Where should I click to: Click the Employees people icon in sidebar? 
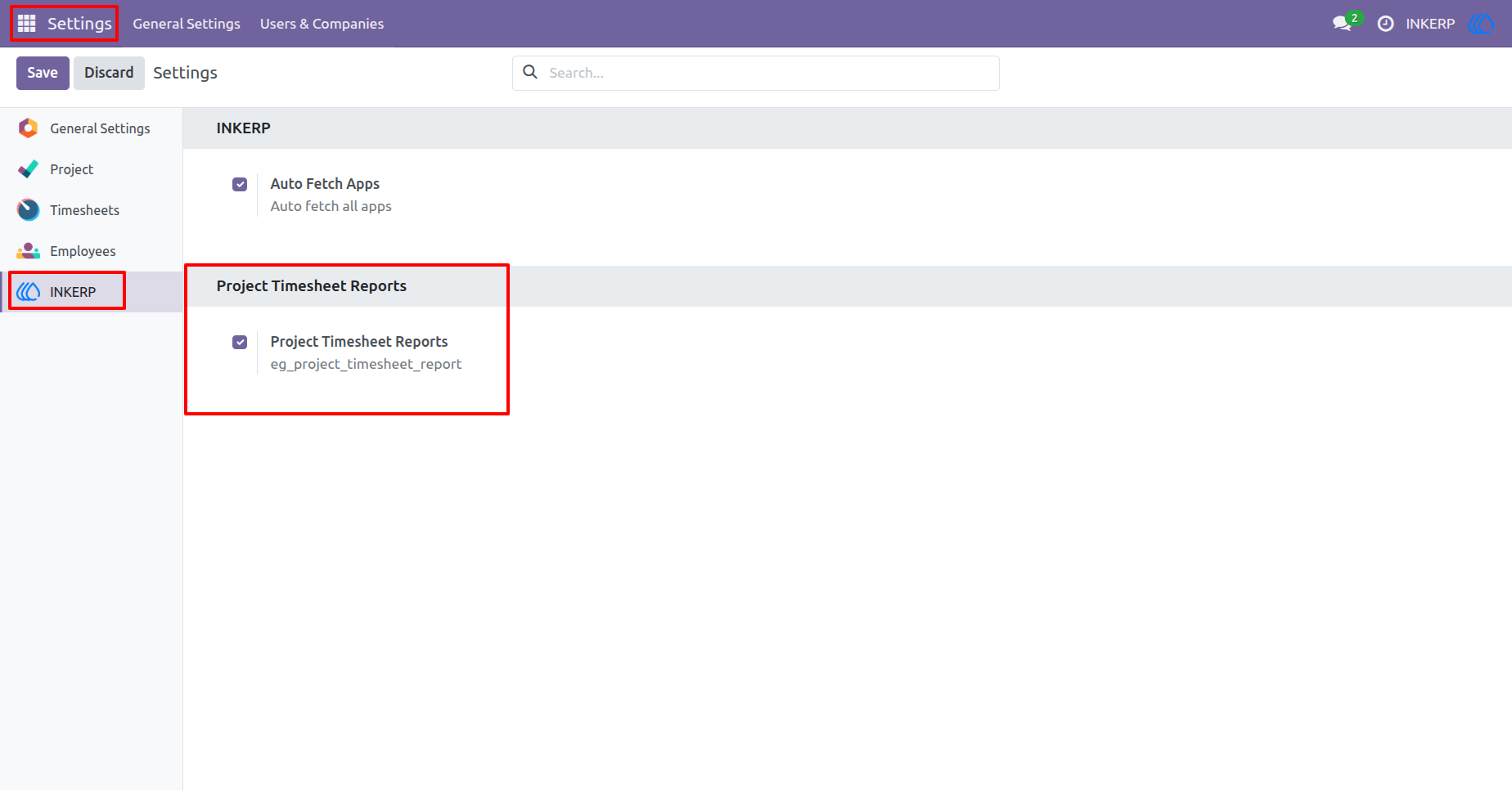[x=28, y=251]
